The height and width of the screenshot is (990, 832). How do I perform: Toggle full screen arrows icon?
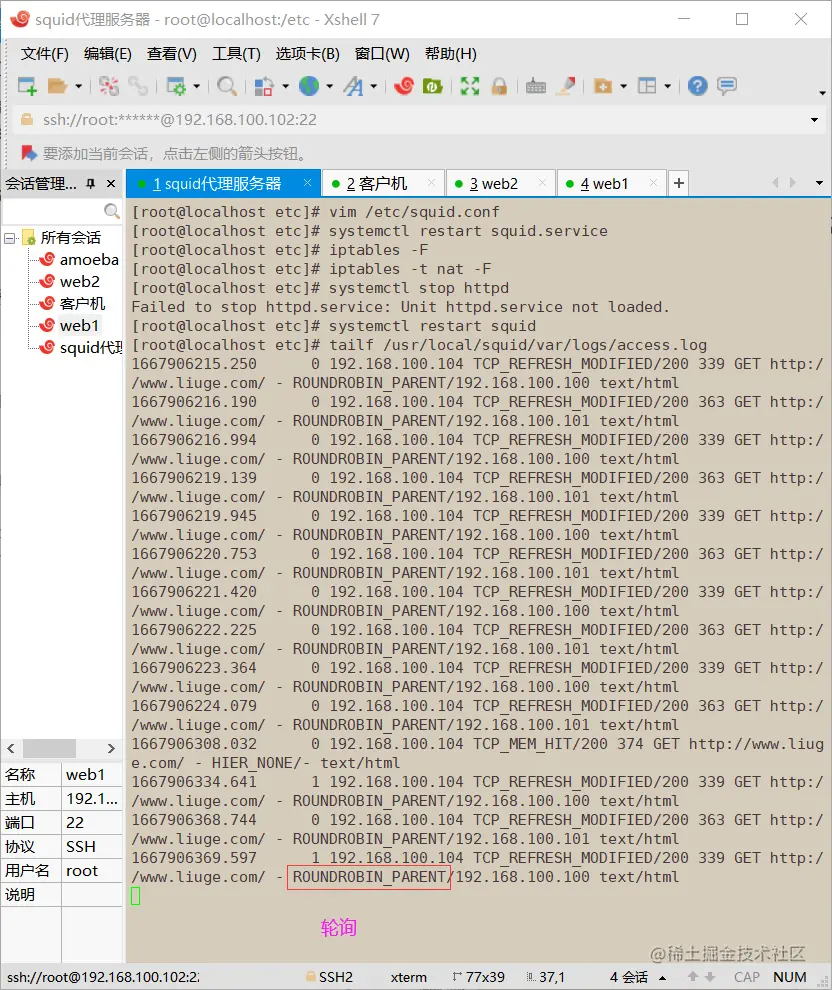point(470,86)
